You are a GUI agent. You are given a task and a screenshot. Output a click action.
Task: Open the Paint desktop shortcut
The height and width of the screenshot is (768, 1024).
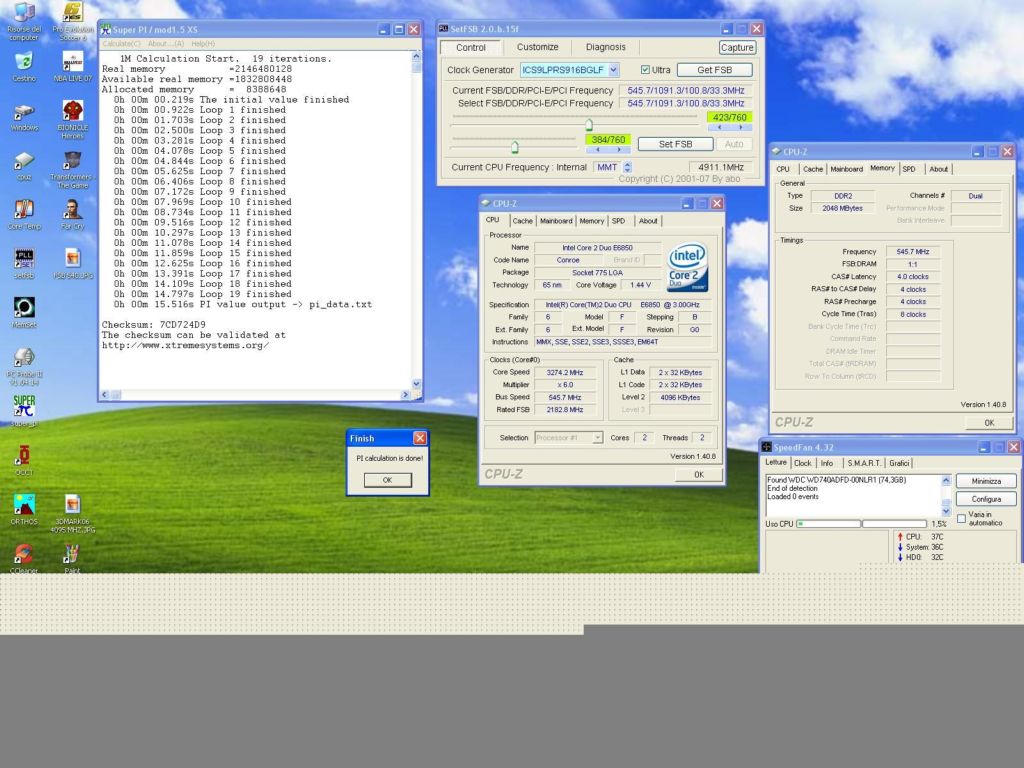pos(72,558)
